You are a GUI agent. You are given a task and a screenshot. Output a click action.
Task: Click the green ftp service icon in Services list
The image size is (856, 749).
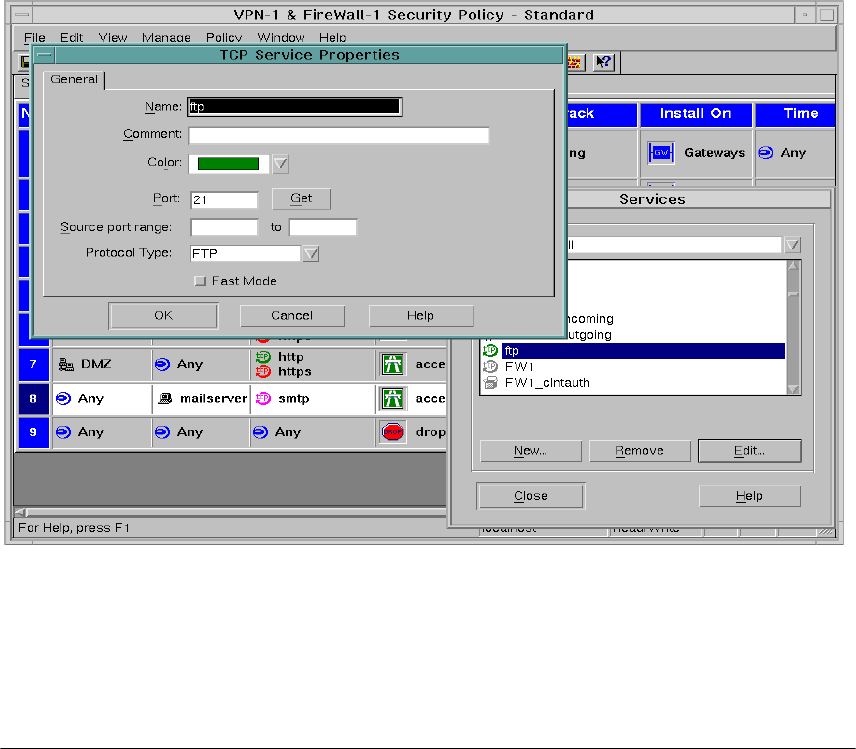tap(490, 350)
